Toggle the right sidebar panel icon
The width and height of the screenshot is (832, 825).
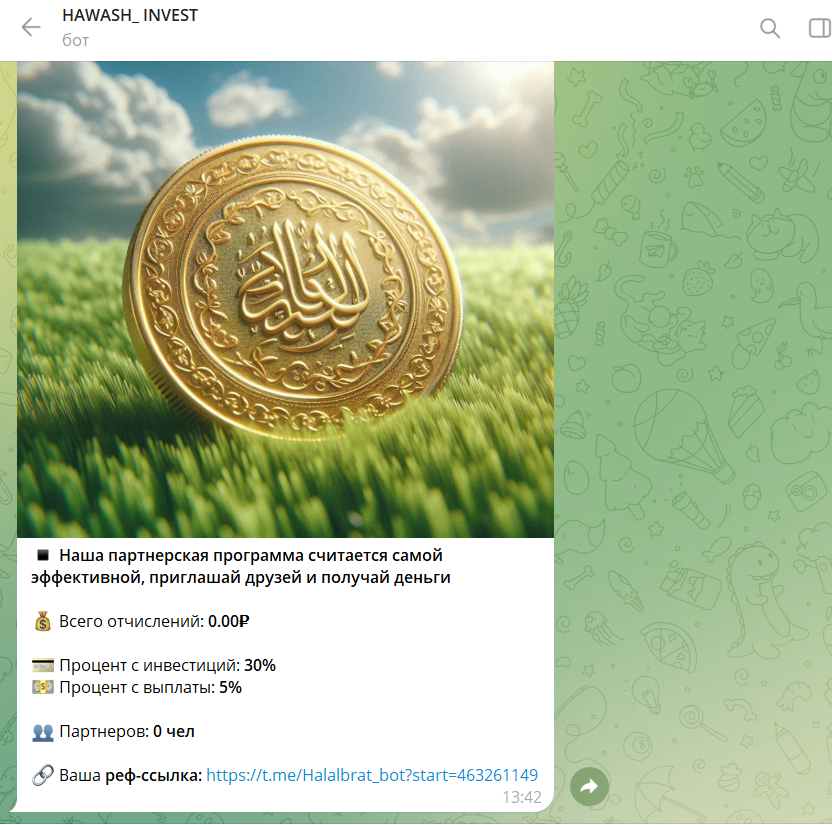point(820,28)
